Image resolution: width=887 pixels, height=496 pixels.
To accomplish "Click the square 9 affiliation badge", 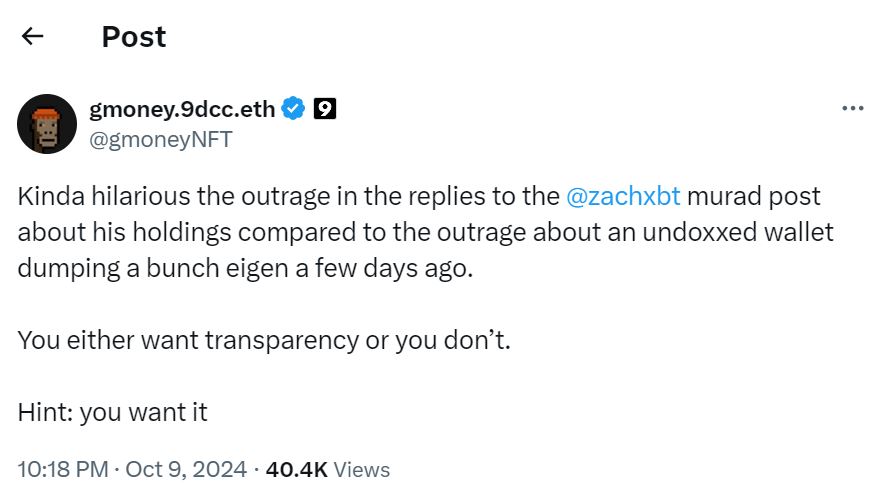I will tap(324, 109).
